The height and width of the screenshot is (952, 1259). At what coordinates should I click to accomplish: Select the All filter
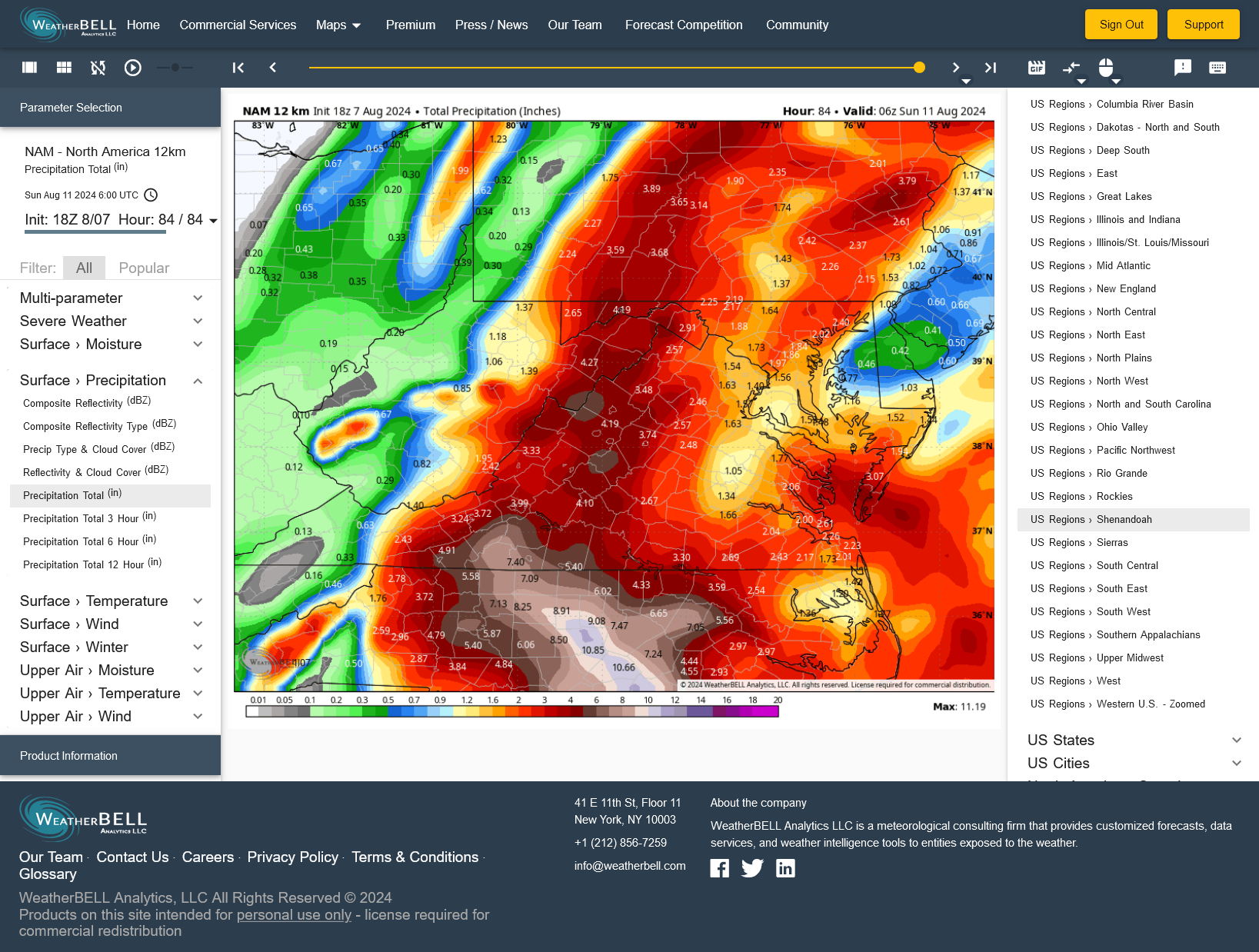click(x=85, y=268)
